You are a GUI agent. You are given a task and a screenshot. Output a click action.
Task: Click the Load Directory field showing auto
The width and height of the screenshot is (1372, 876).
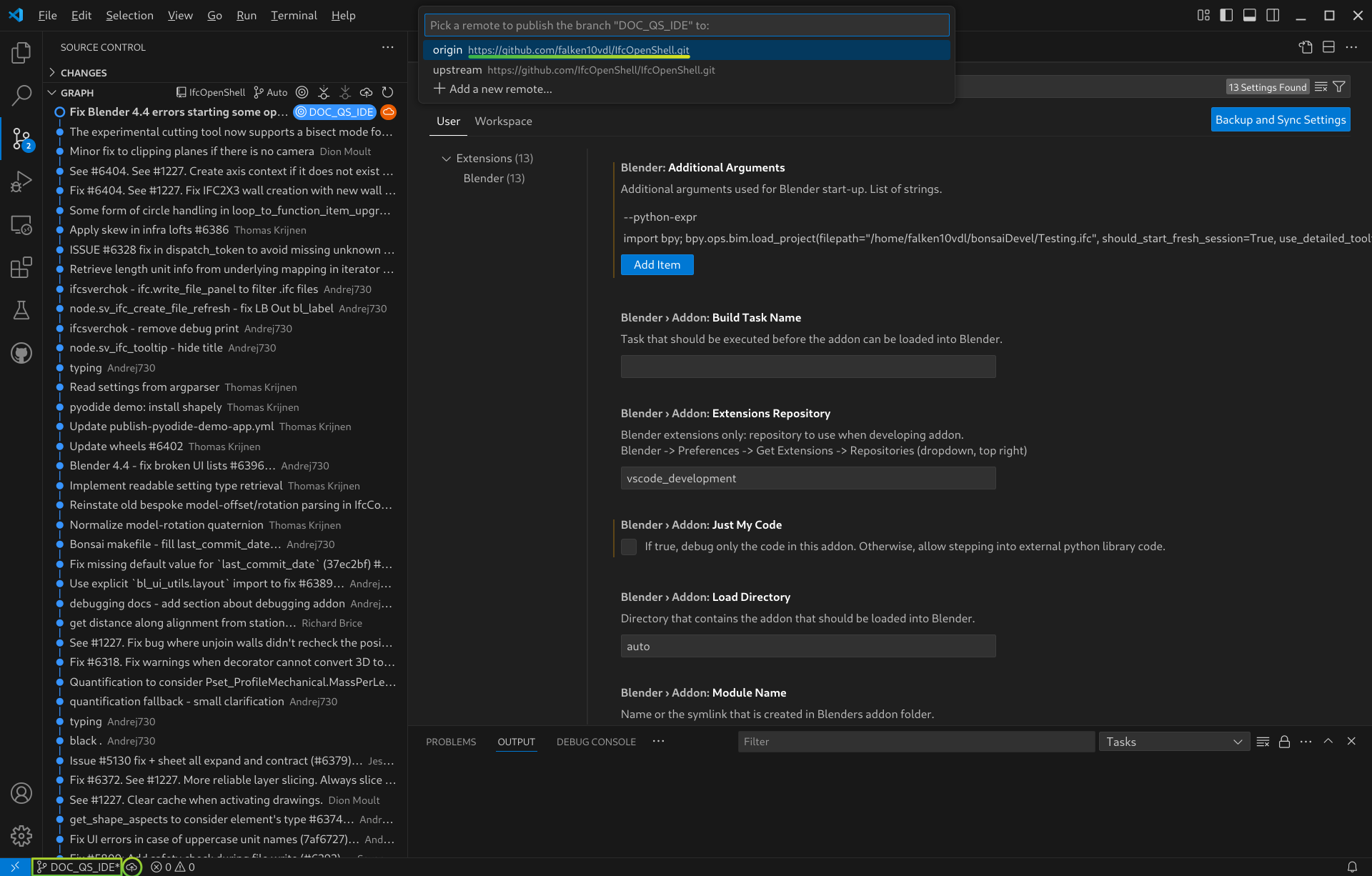tap(808, 647)
